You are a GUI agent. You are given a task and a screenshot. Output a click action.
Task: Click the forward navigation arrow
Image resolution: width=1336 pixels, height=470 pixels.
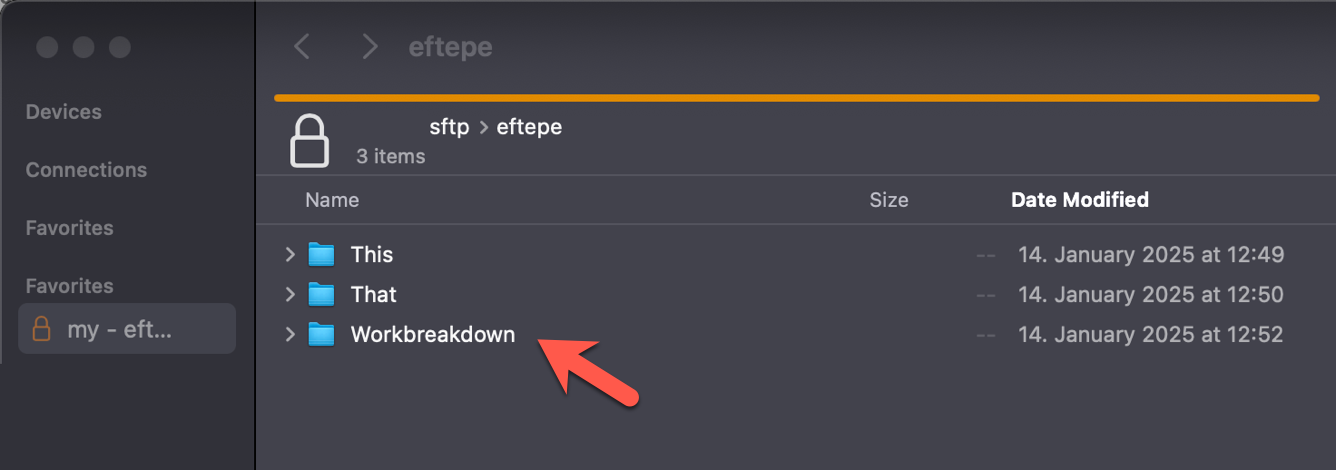370,46
